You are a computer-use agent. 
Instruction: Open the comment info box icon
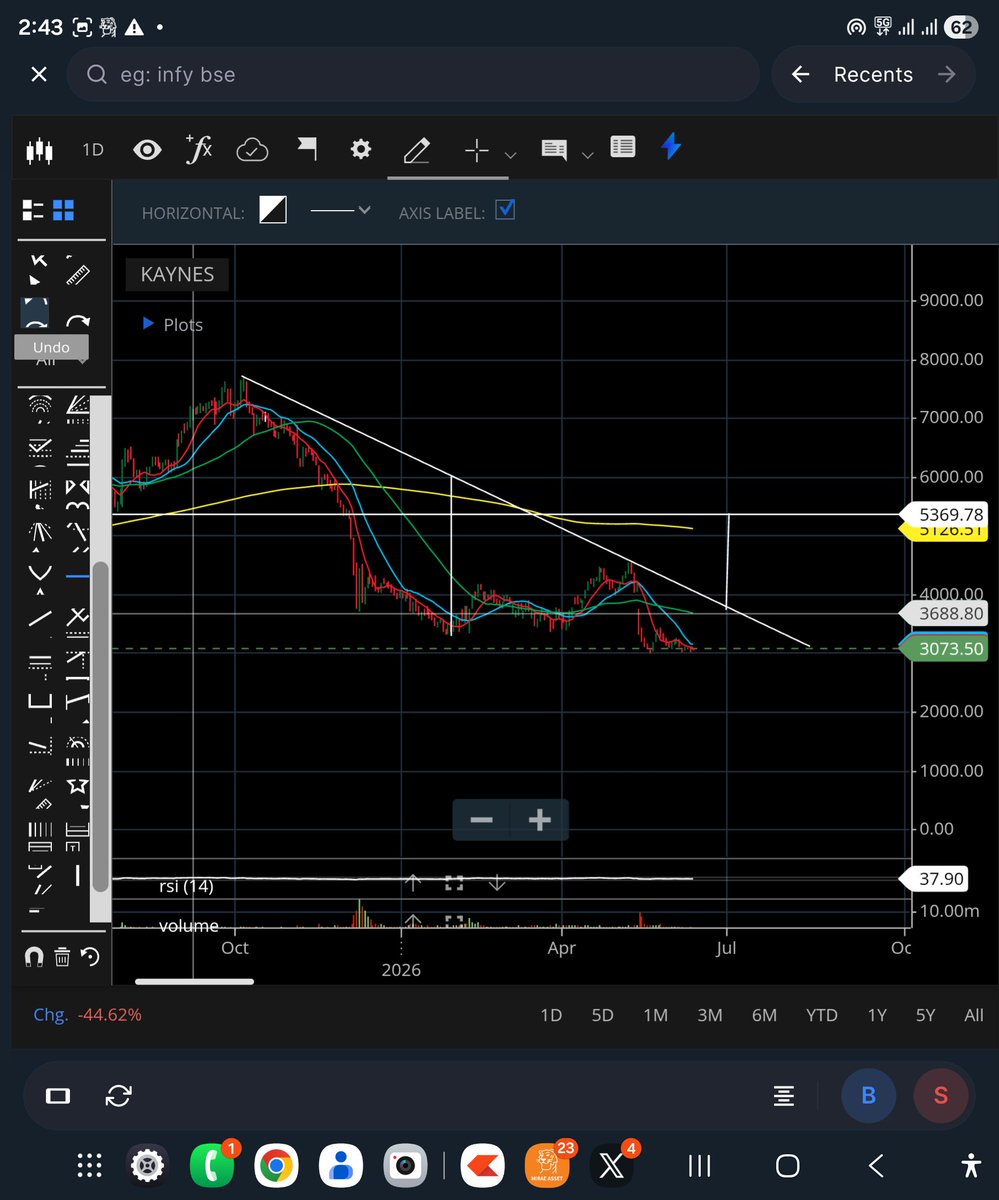[x=554, y=150]
